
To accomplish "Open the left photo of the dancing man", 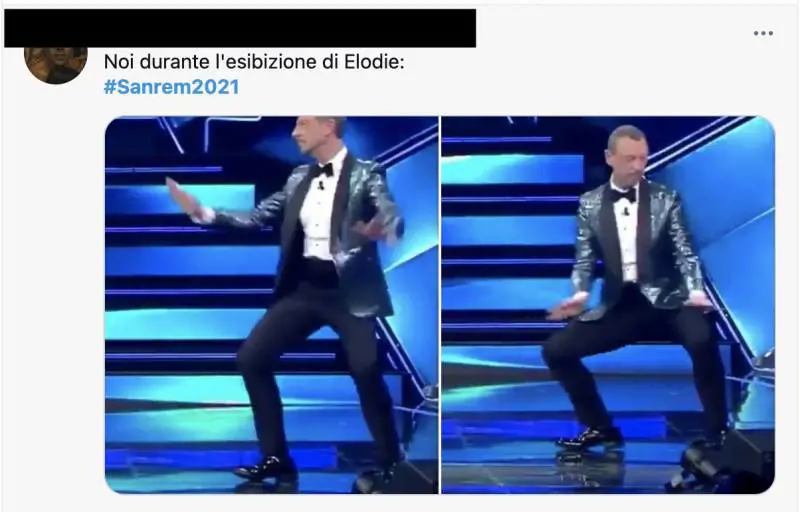I will tap(271, 305).
